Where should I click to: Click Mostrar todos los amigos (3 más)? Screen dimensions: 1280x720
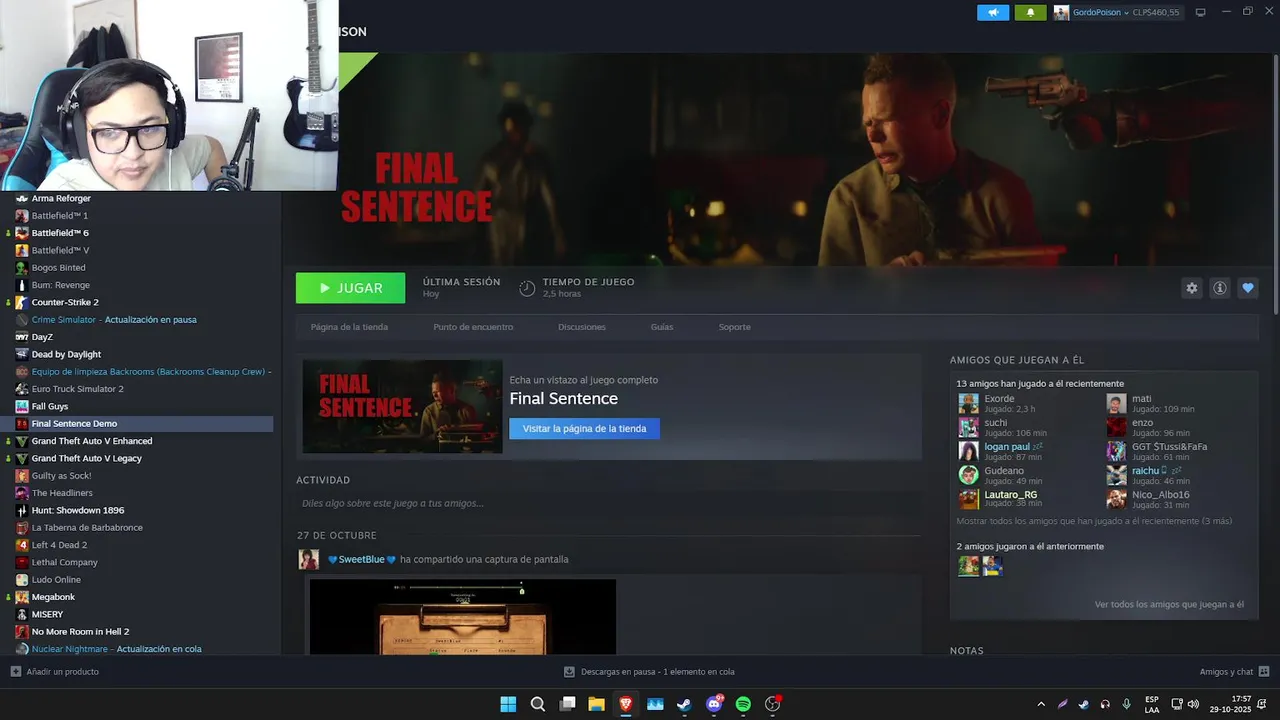[x=1094, y=521]
